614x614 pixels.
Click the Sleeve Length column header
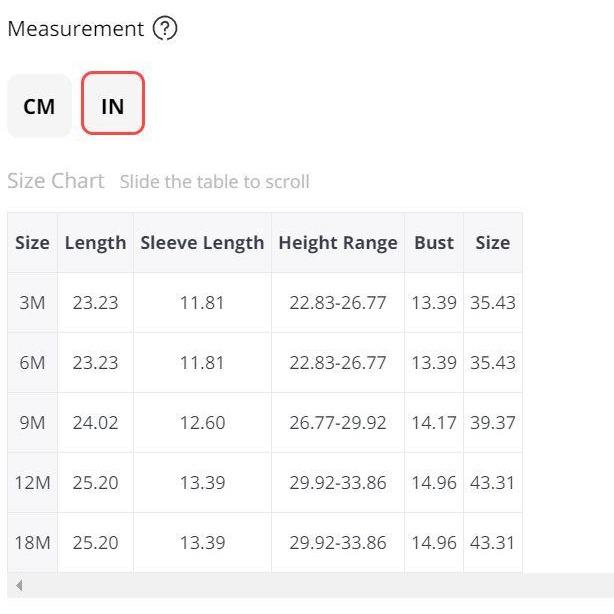(x=202, y=243)
